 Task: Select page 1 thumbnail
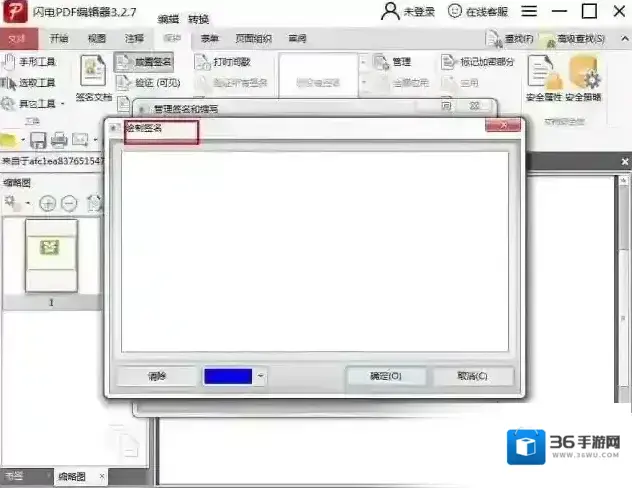pyautogui.click(x=51, y=255)
